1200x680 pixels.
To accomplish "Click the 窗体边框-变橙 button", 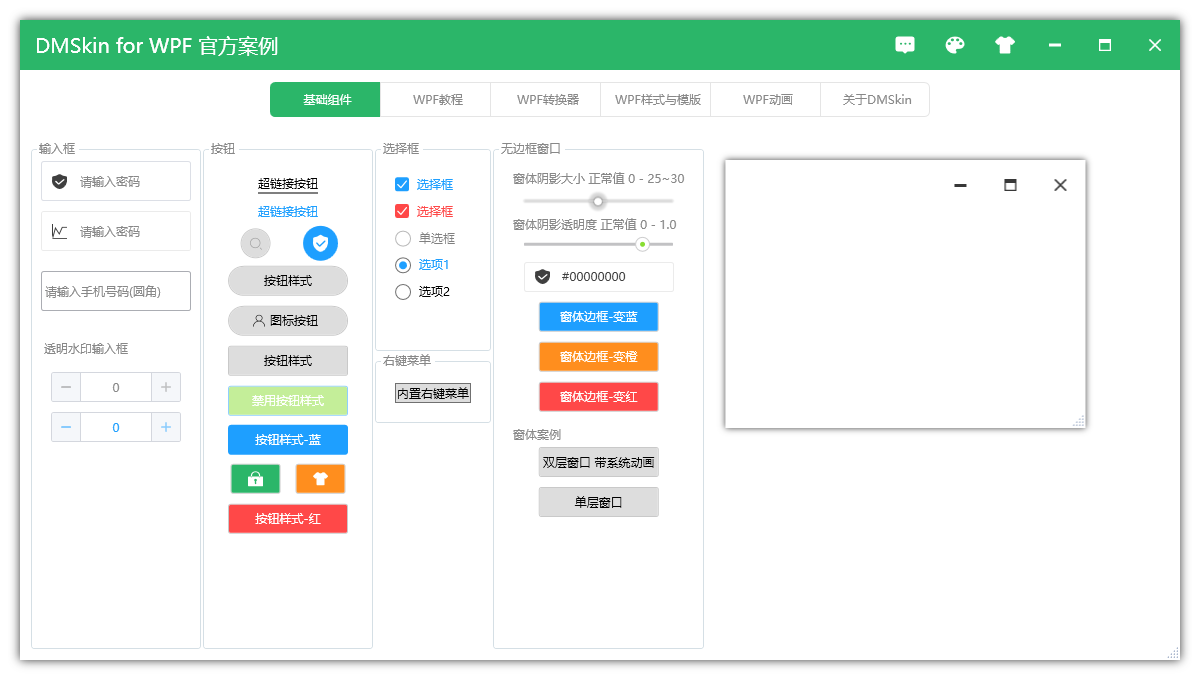I will pos(599,357).
